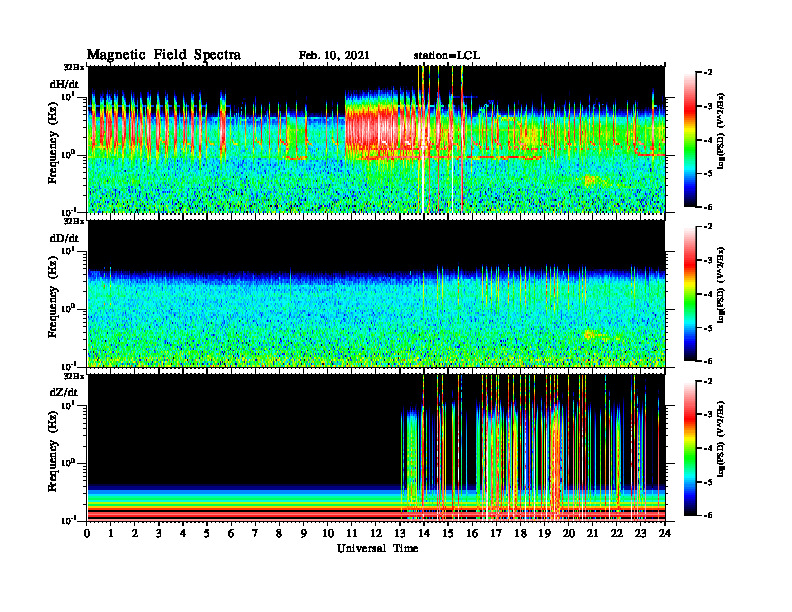This screenshot has width=792, height=612.
Task: Click the 10^1 frequency tick of dD/dt panel
Action: click(x=68, y=251)
